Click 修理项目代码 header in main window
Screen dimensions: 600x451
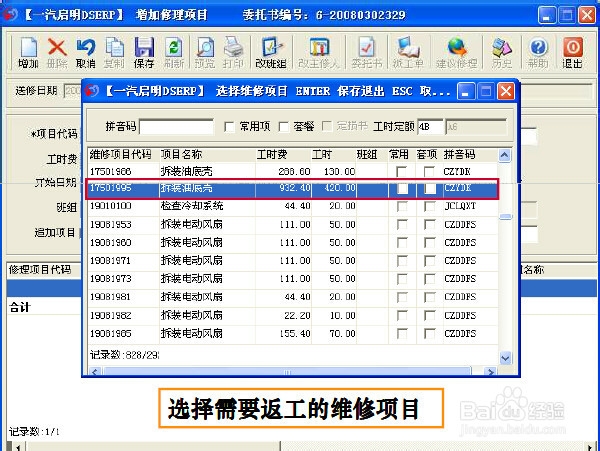tap(40, 270)
